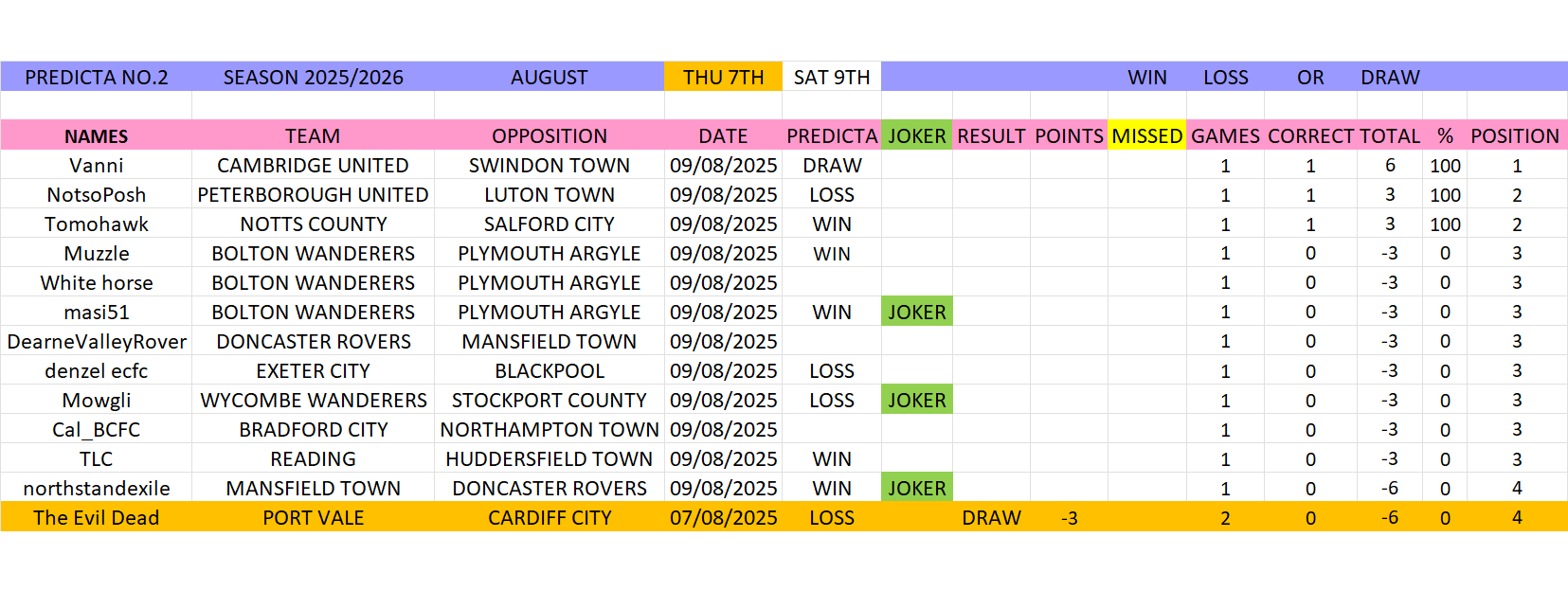Click northstandexile's JOKER cell
1568x591 pixels.
[917, 488]
